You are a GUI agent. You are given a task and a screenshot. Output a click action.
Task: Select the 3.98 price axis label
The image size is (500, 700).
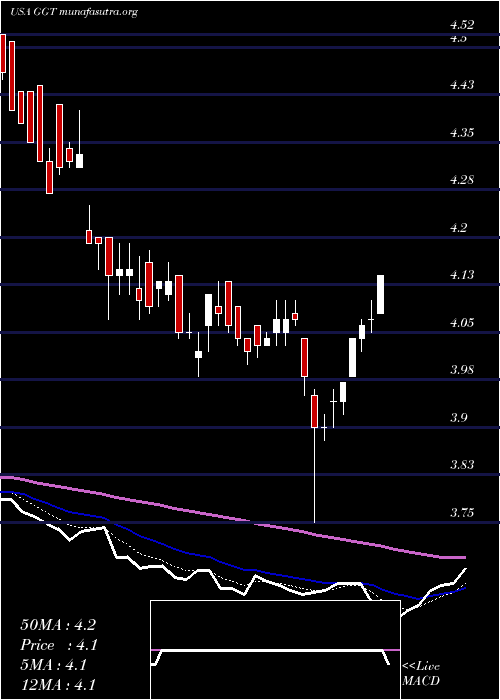click(x=462, y=370)
